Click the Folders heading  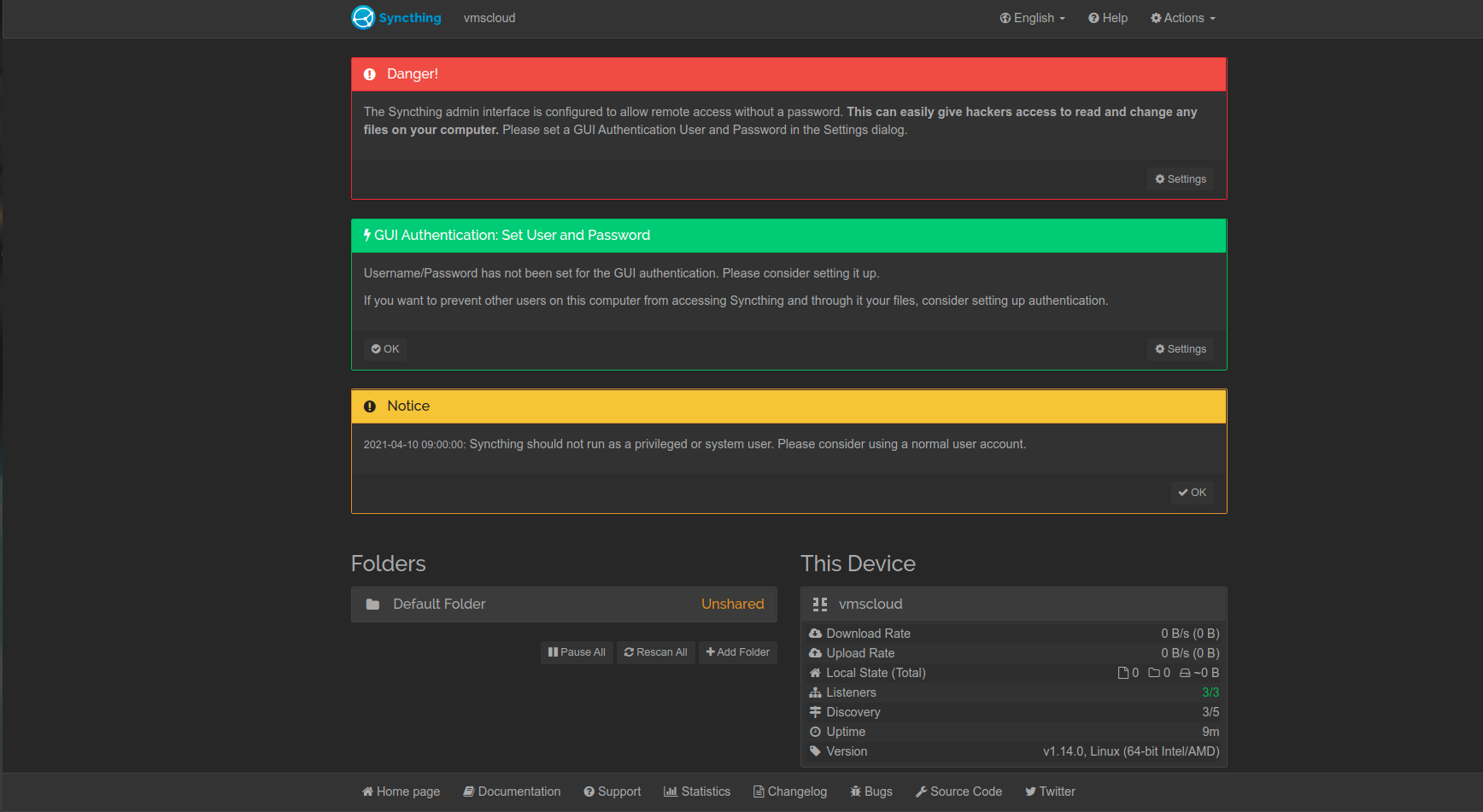click(388, 564)
